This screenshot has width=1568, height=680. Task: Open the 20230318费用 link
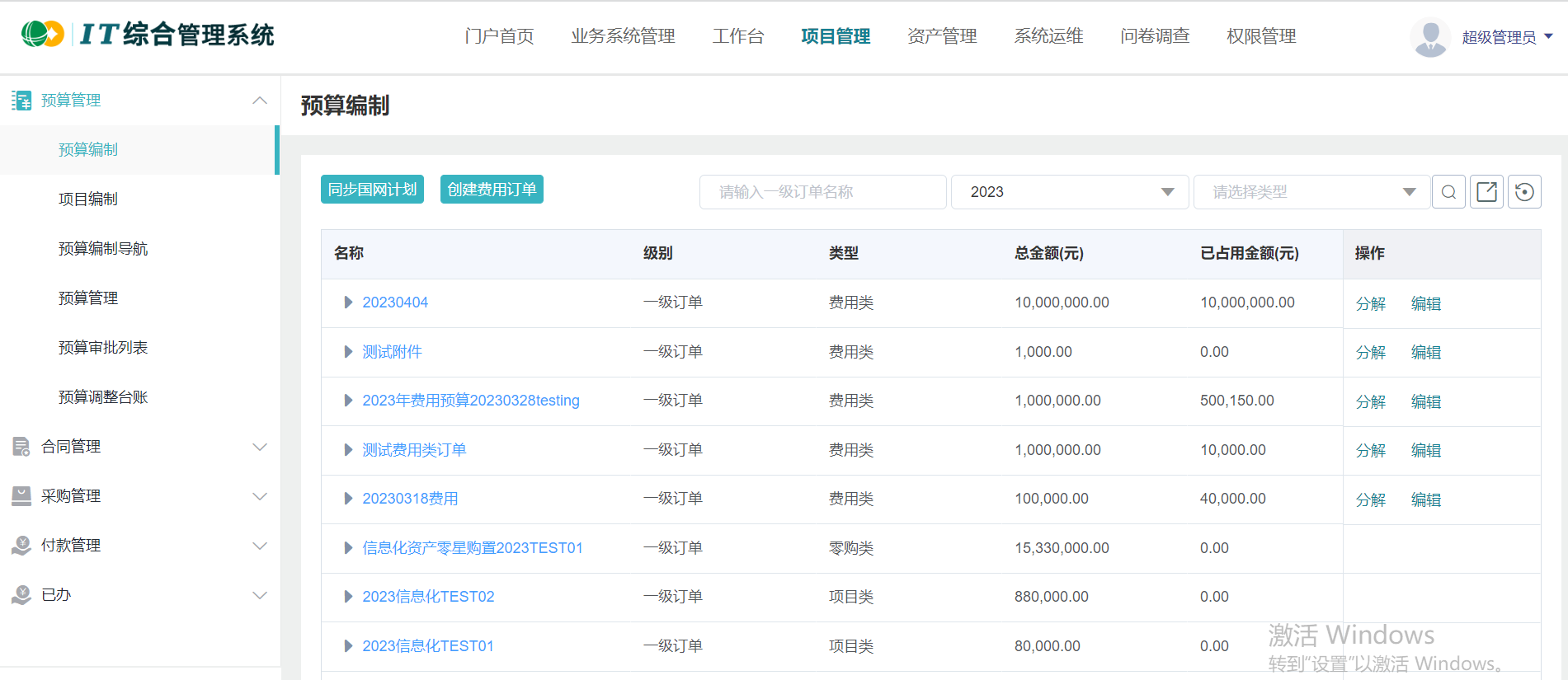coord(410,499)
